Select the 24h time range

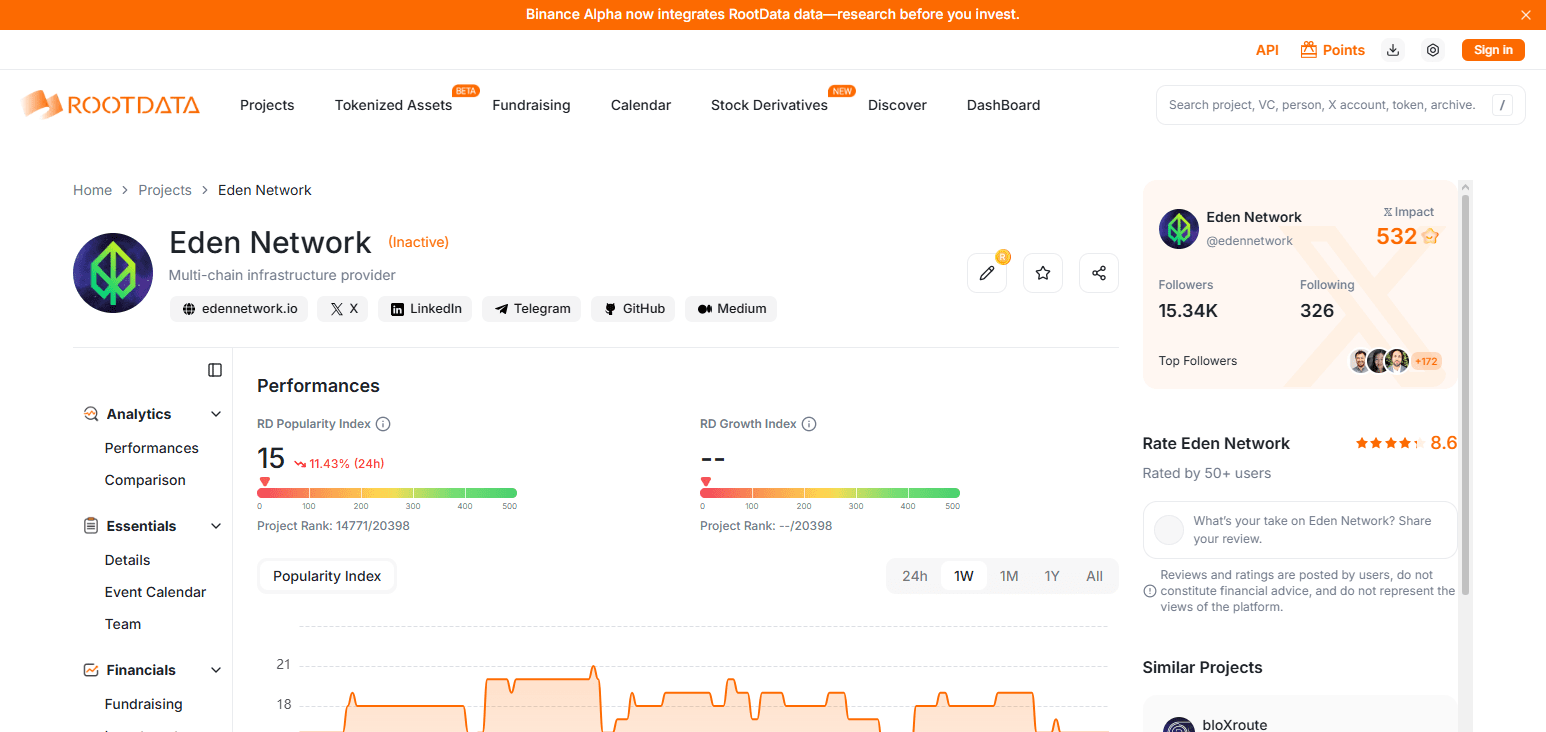point(915,576)
